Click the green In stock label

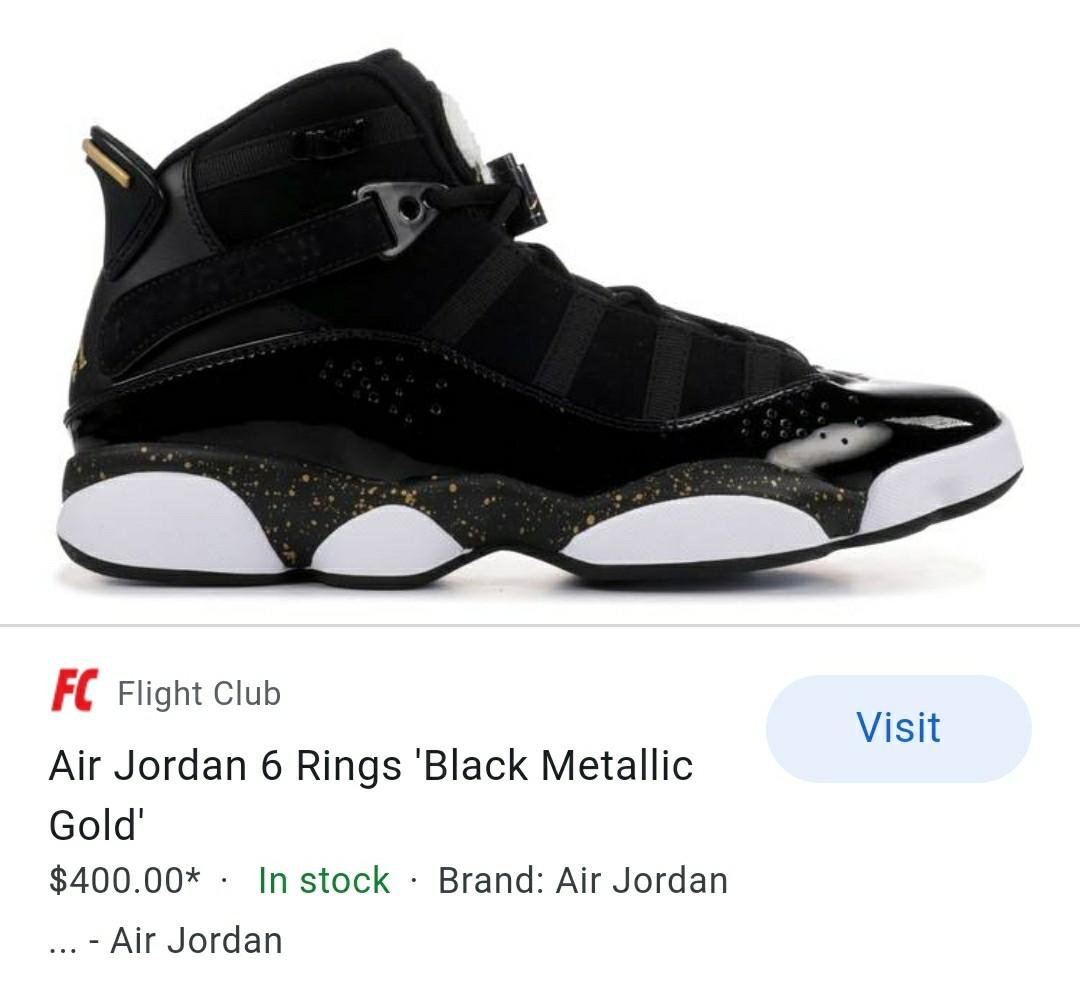coord(324,880)
